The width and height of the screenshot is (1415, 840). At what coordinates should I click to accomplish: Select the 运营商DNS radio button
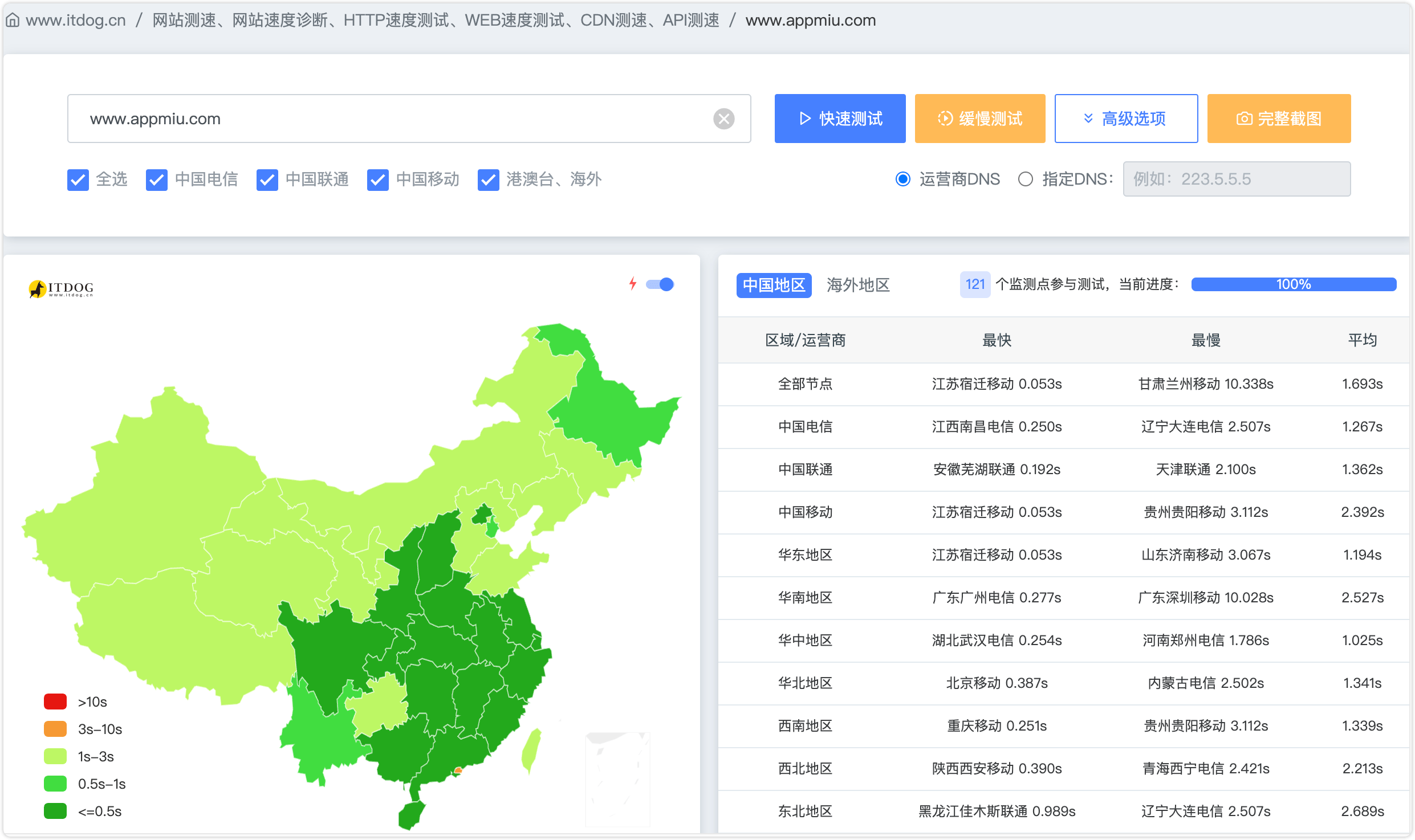pyautogui.click(x=903, y=179)
